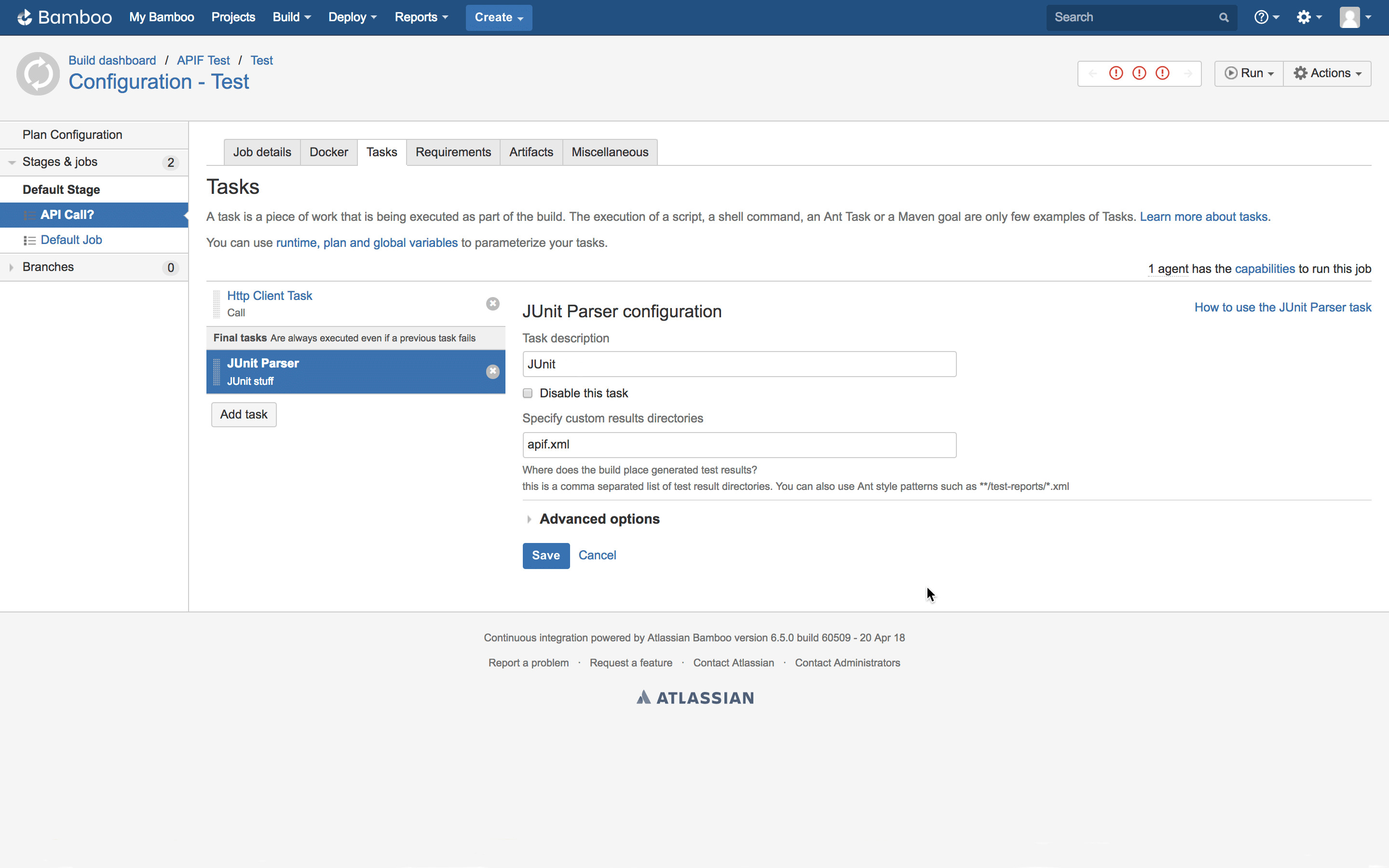
Task: Click the Learn more about tasks link
Action: (x=1204, y=216)
